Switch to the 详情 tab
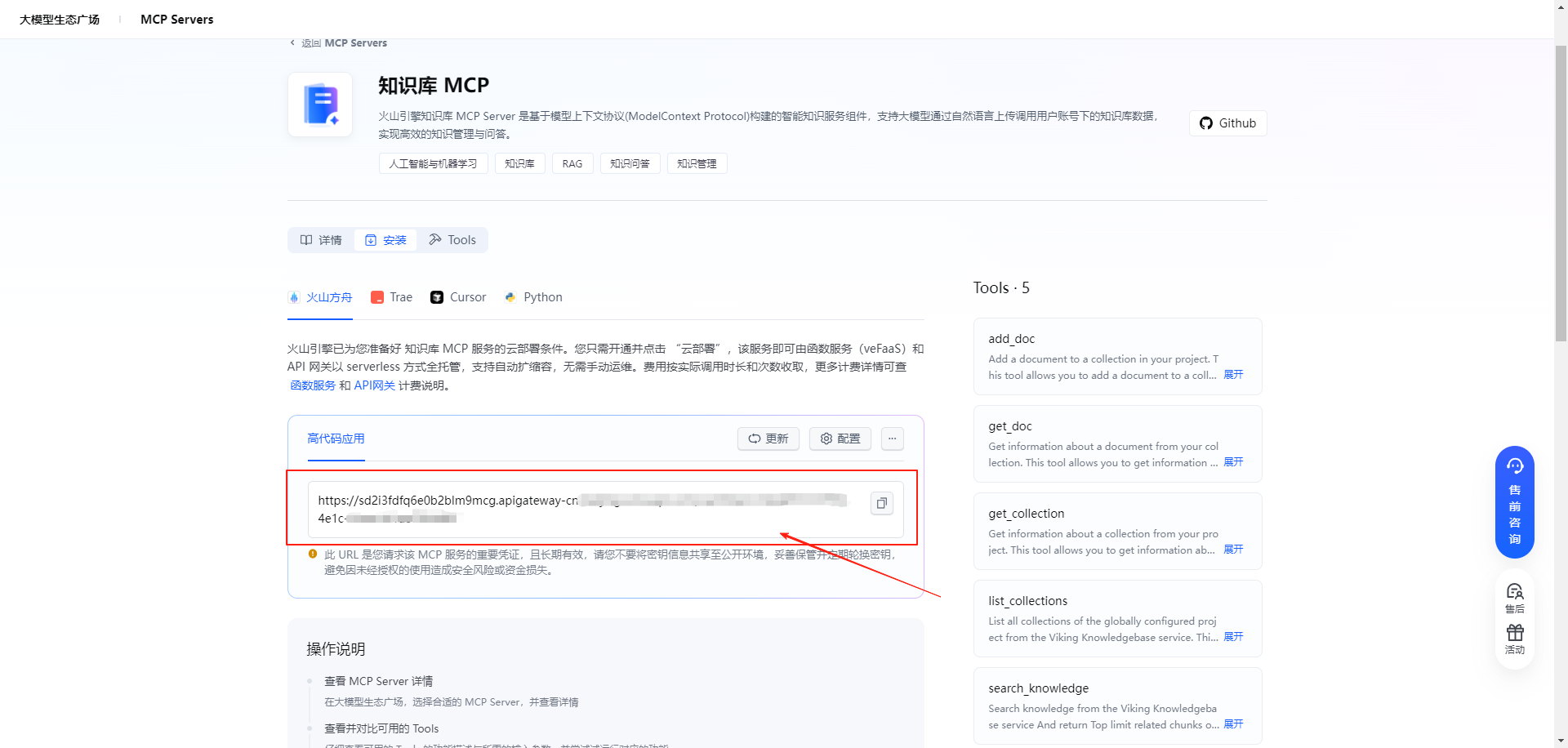Image resolution: width=1568 pixels, height=748 pixels. 321,240
